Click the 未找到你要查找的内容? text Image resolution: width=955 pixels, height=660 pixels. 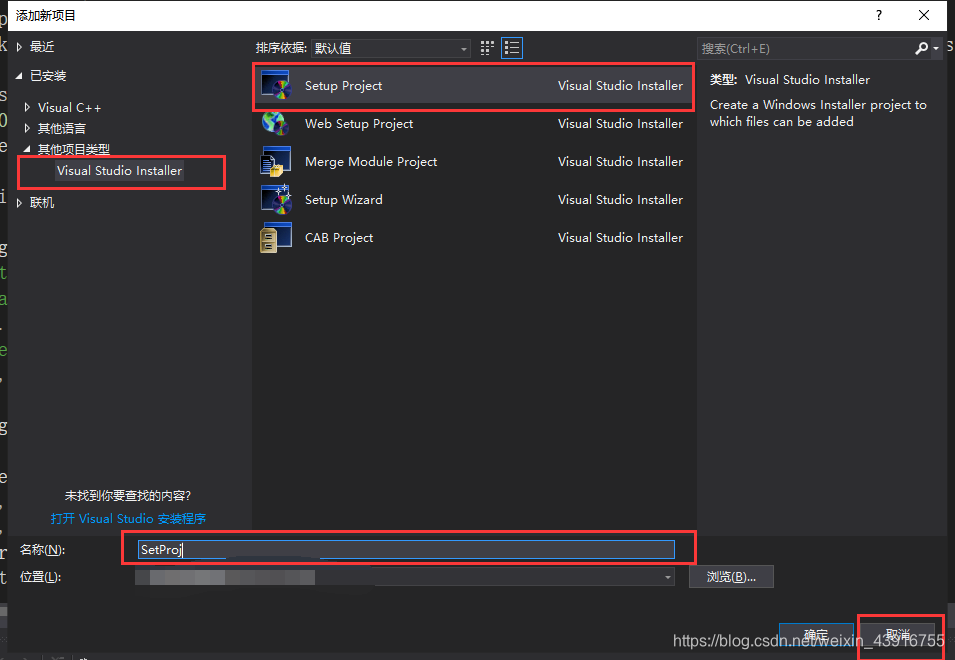128,496
